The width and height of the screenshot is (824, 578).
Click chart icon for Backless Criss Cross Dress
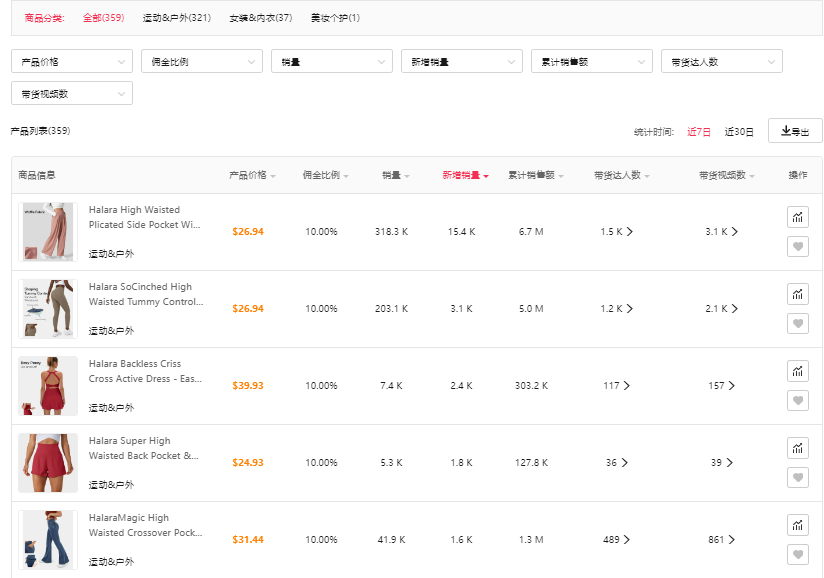click(797, 371)
